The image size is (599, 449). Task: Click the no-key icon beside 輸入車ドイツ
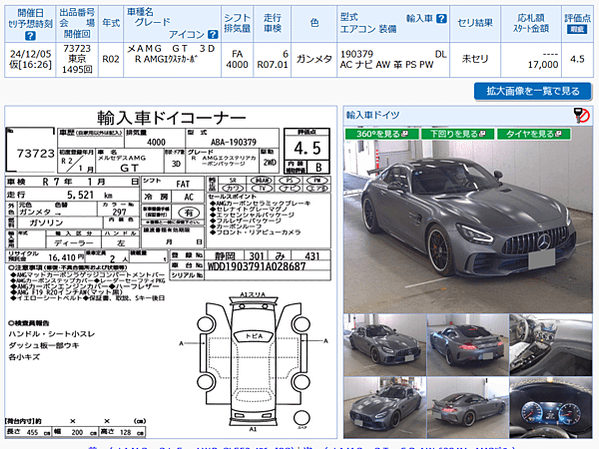(581, 115)
